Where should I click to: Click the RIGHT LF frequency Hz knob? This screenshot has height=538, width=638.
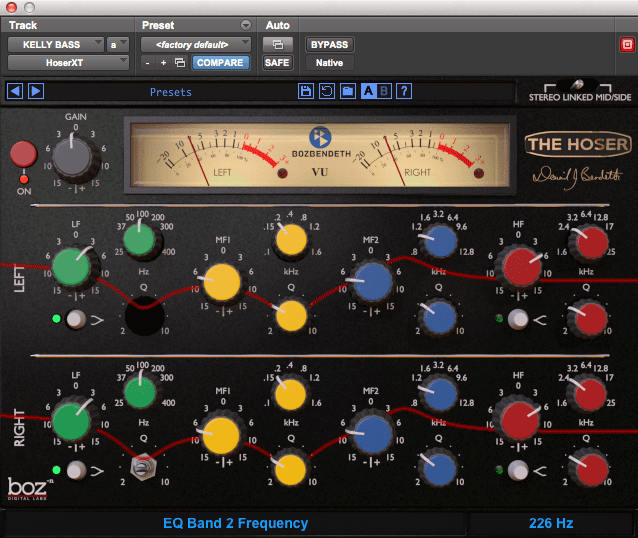pyautogui.click(x=140, y=392)
